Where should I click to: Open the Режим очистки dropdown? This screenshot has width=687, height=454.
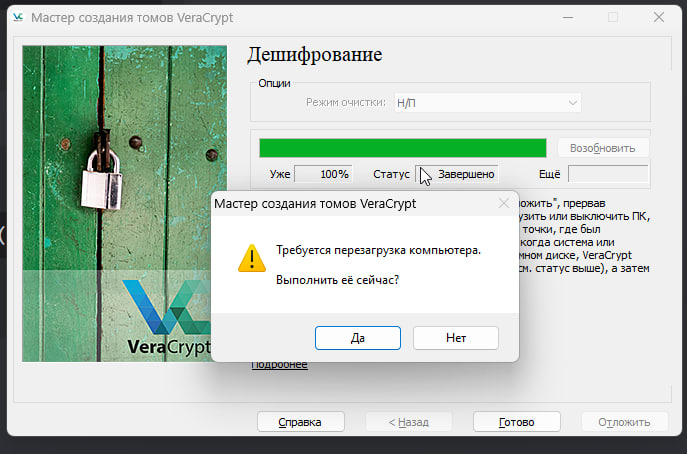(x=488, y=103)
